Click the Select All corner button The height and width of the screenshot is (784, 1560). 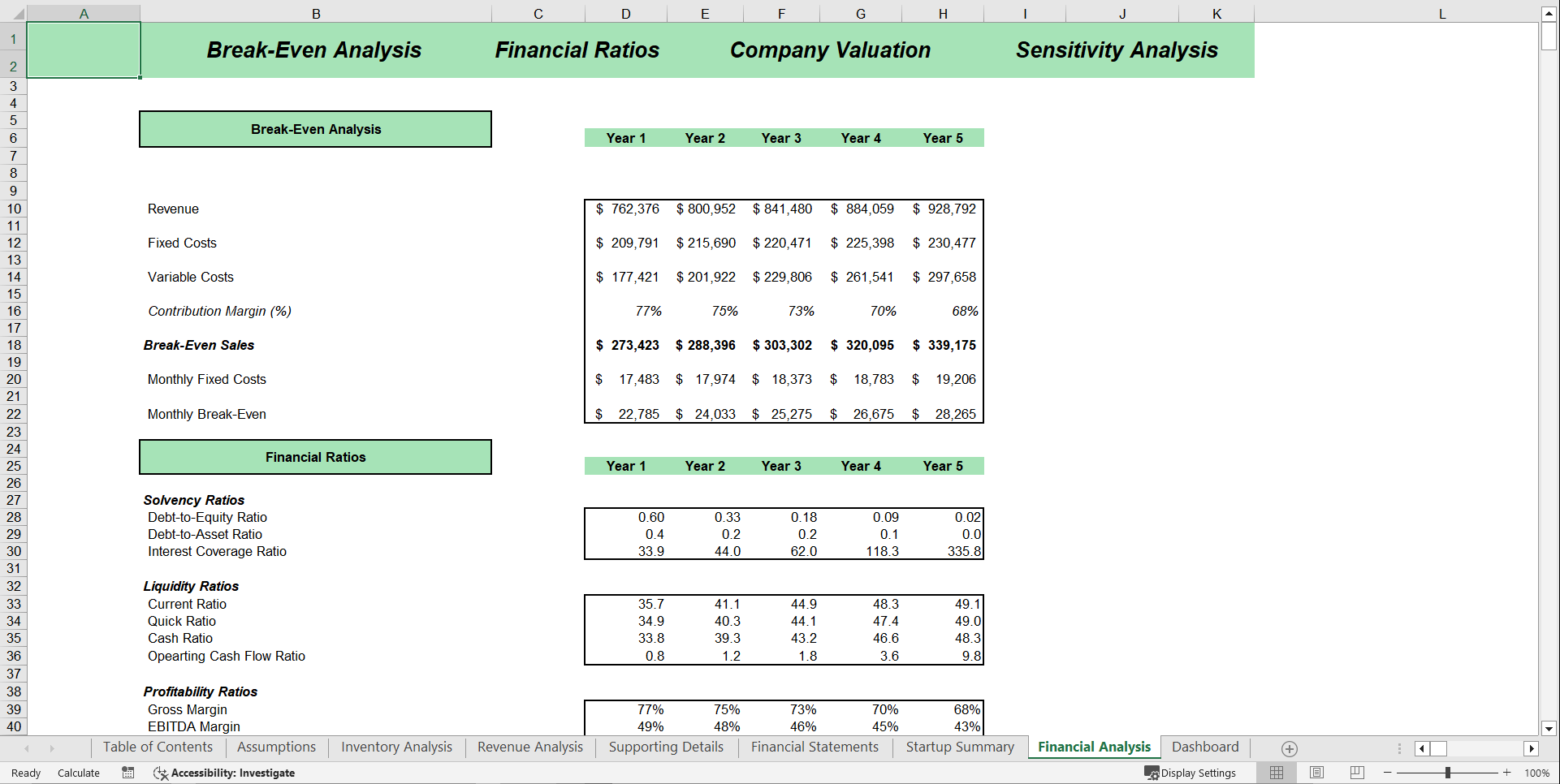(13, 14)
